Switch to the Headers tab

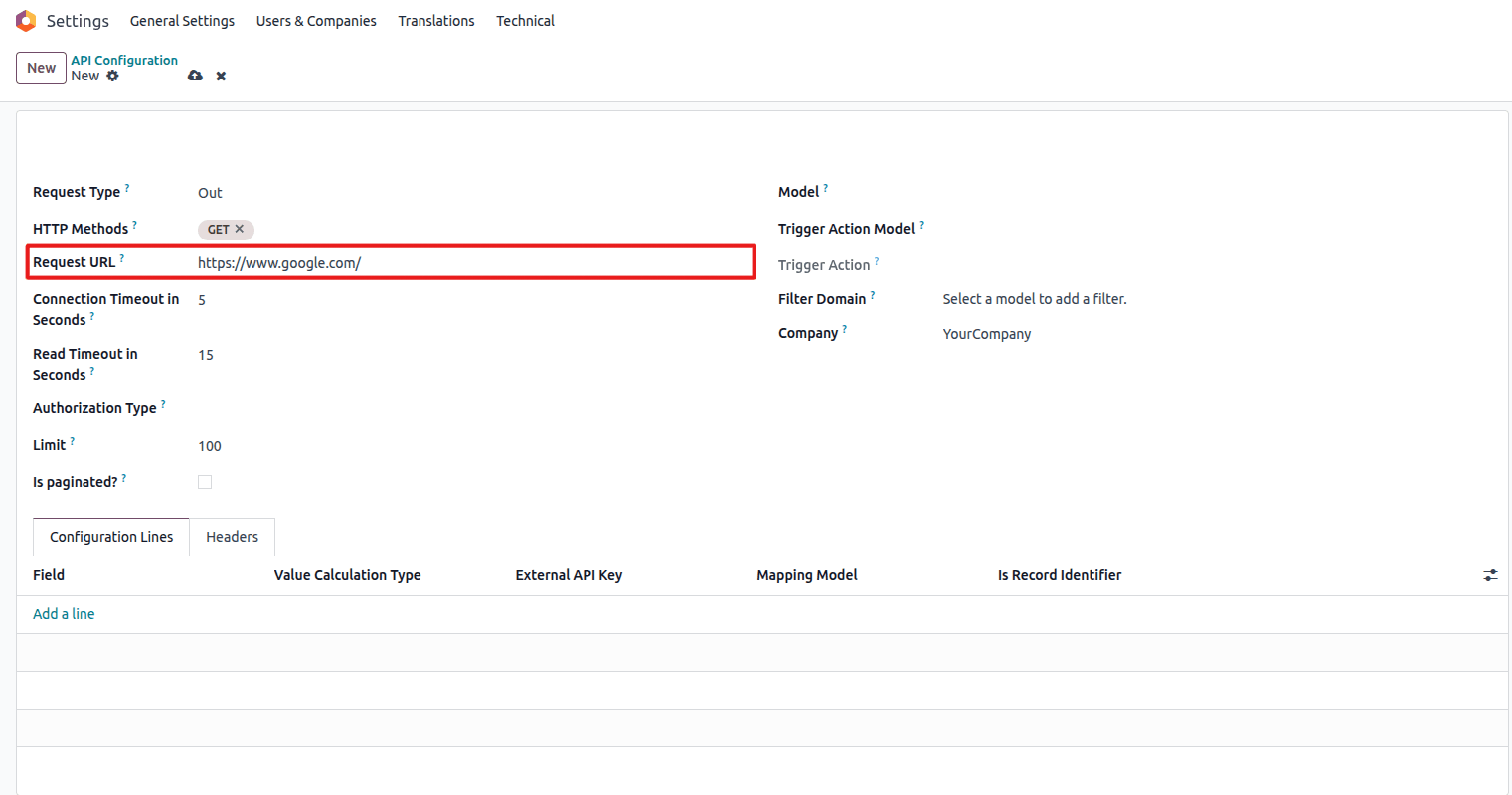pos(232,537)
